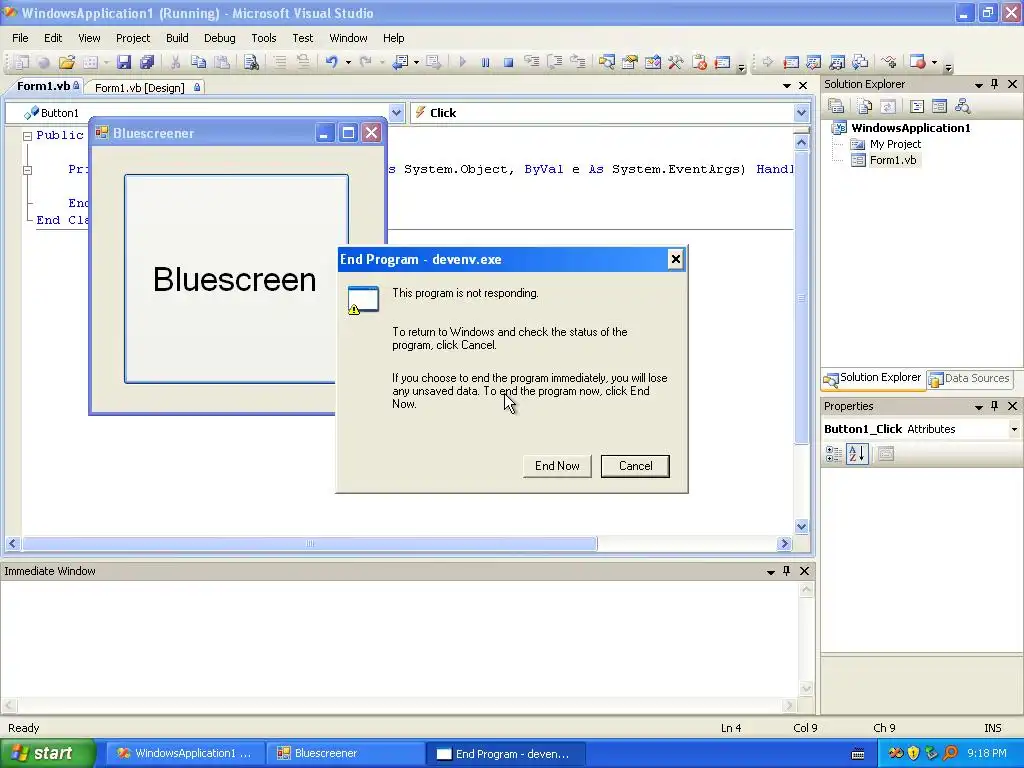Click the Paste clipboard toolbar icon
Screen dimensions: 1024x768
click(x=222, y=62)
